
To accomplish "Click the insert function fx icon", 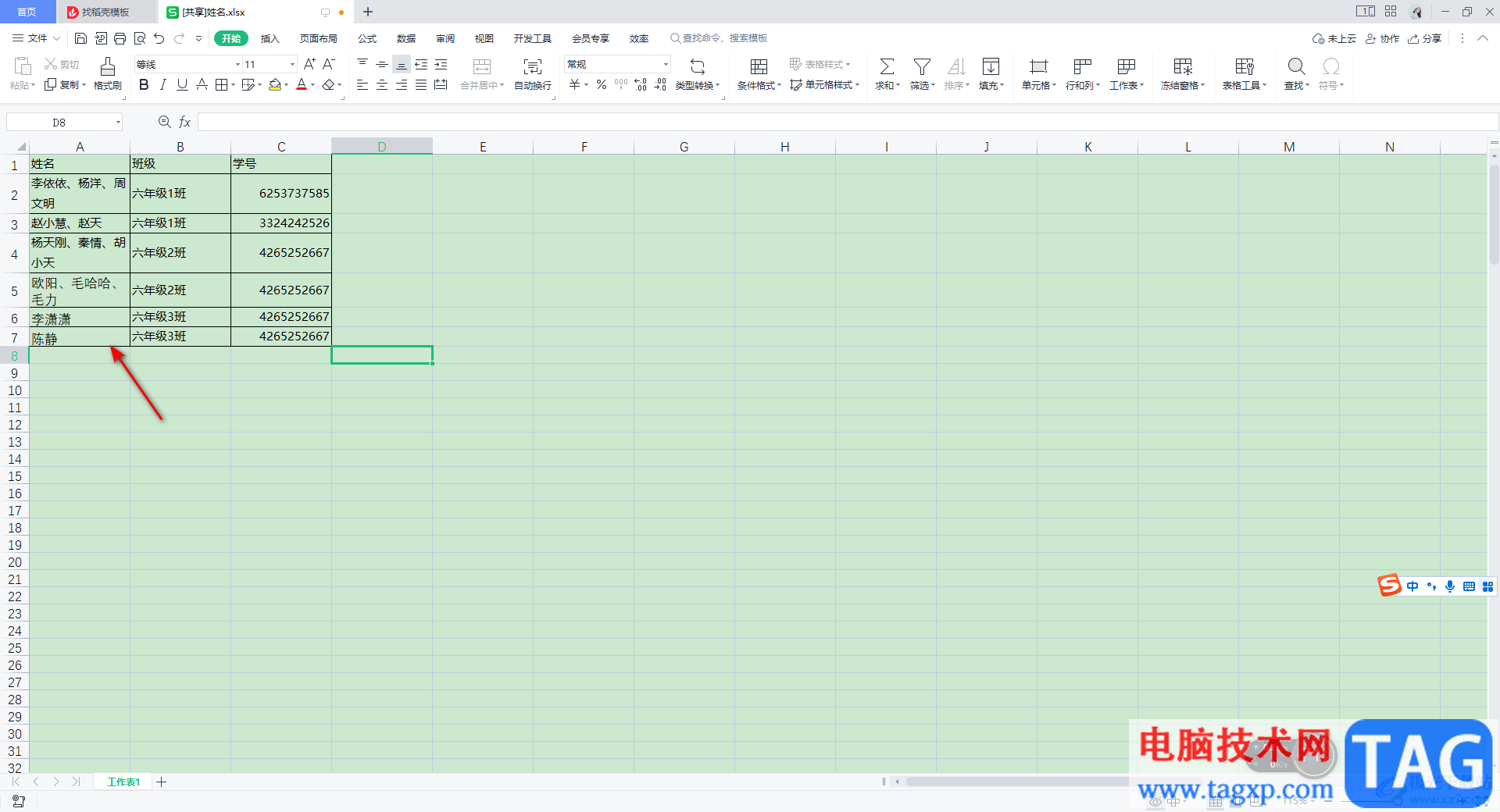I will [185, 122].
